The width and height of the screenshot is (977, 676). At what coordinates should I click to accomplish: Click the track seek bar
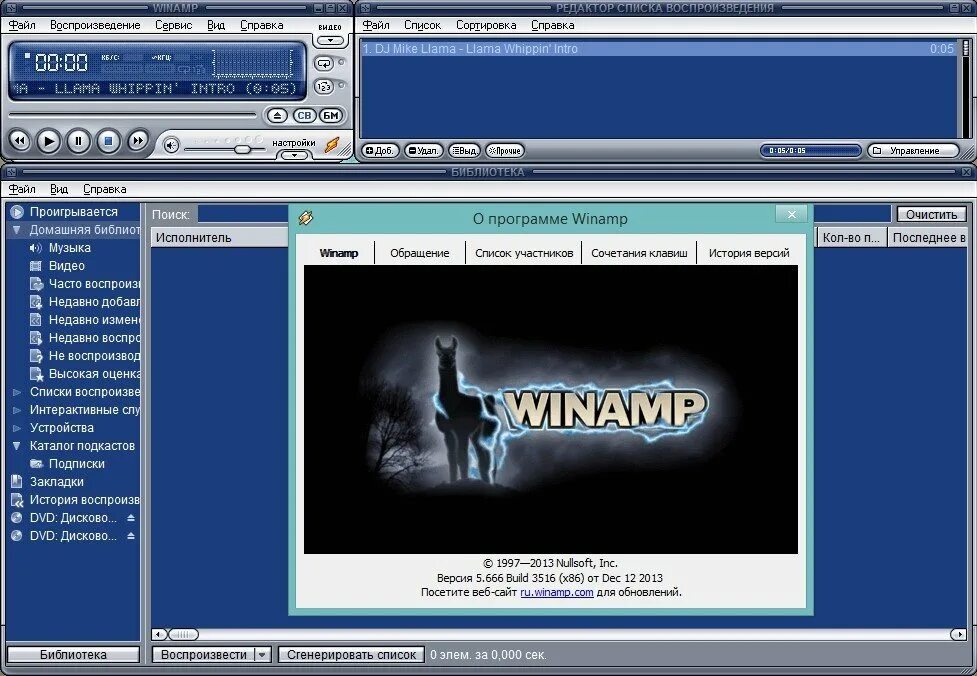click(132, 115)
